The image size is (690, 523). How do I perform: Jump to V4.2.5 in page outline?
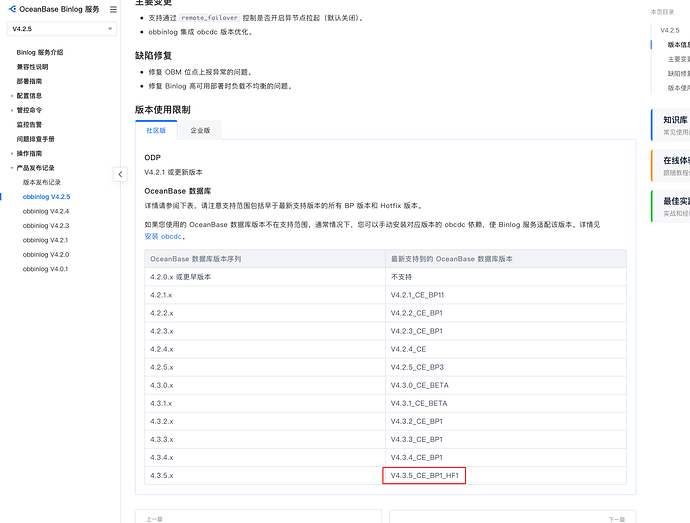click(670, 30)
